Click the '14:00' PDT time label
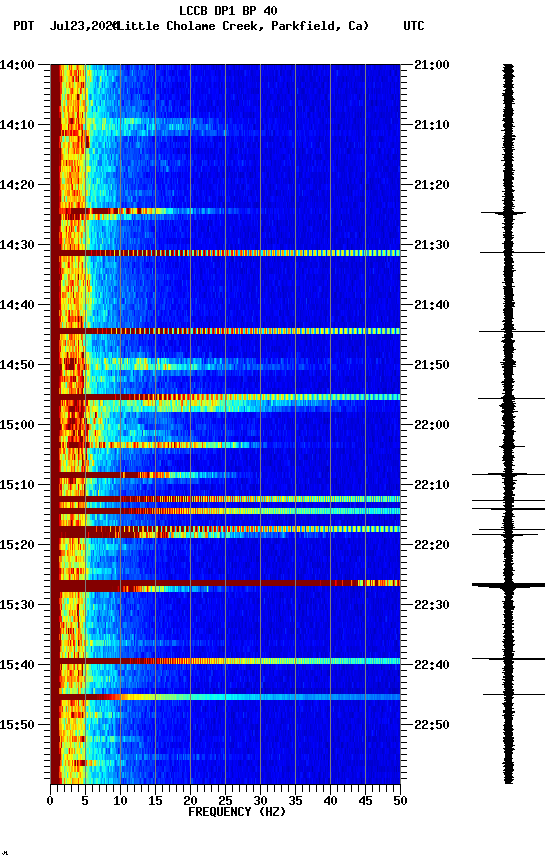The height and width of the screenshot is (864, 552). pyautogui.click(x=17, y=65)
